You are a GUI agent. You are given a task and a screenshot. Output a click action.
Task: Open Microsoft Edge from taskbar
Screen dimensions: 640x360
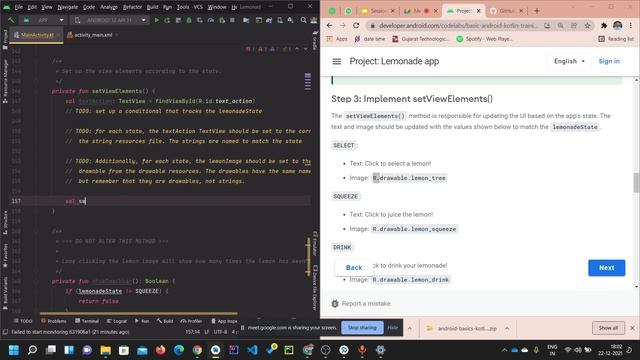179,350
